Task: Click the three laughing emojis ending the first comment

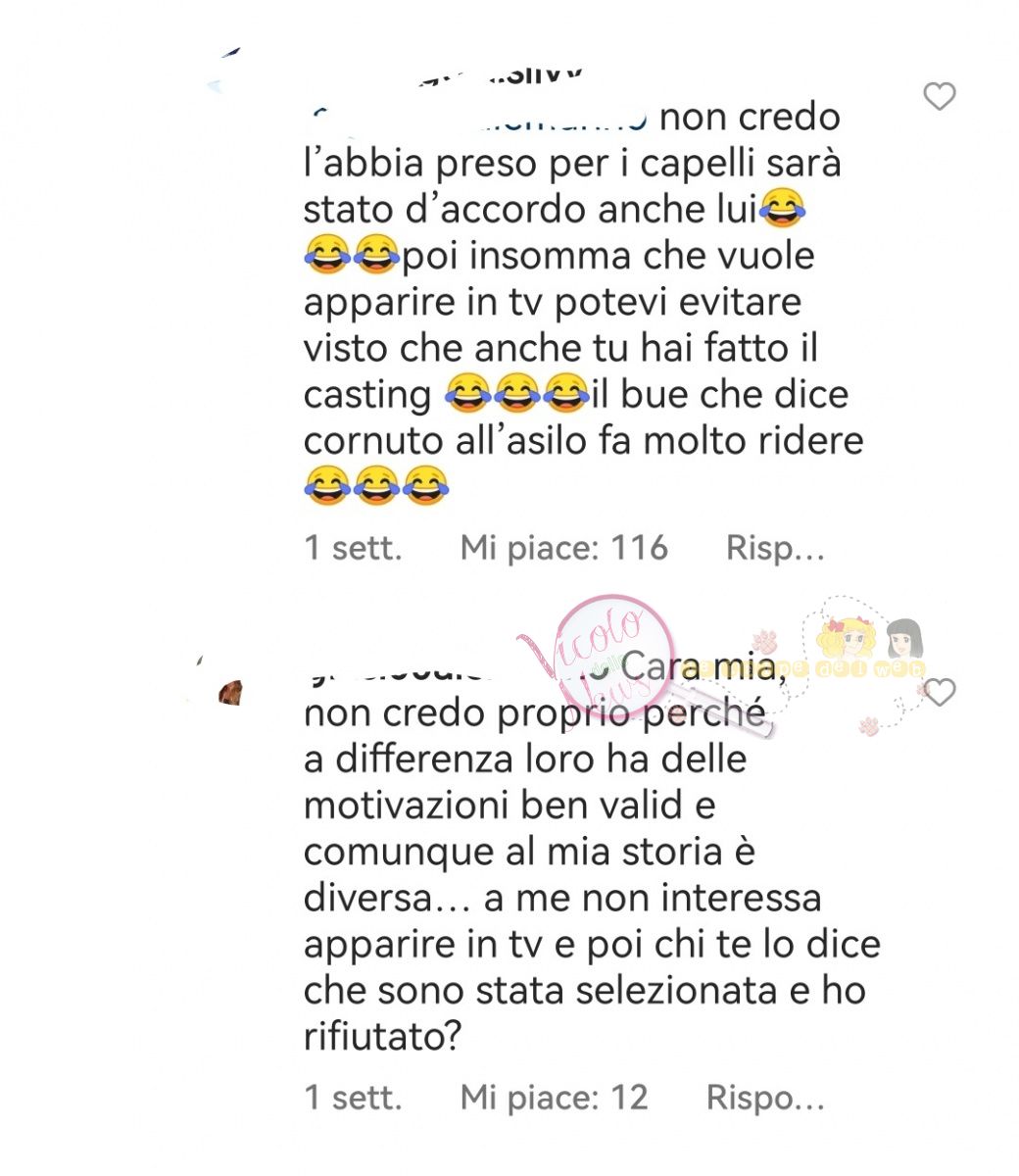Action: (x=376, y=485)
